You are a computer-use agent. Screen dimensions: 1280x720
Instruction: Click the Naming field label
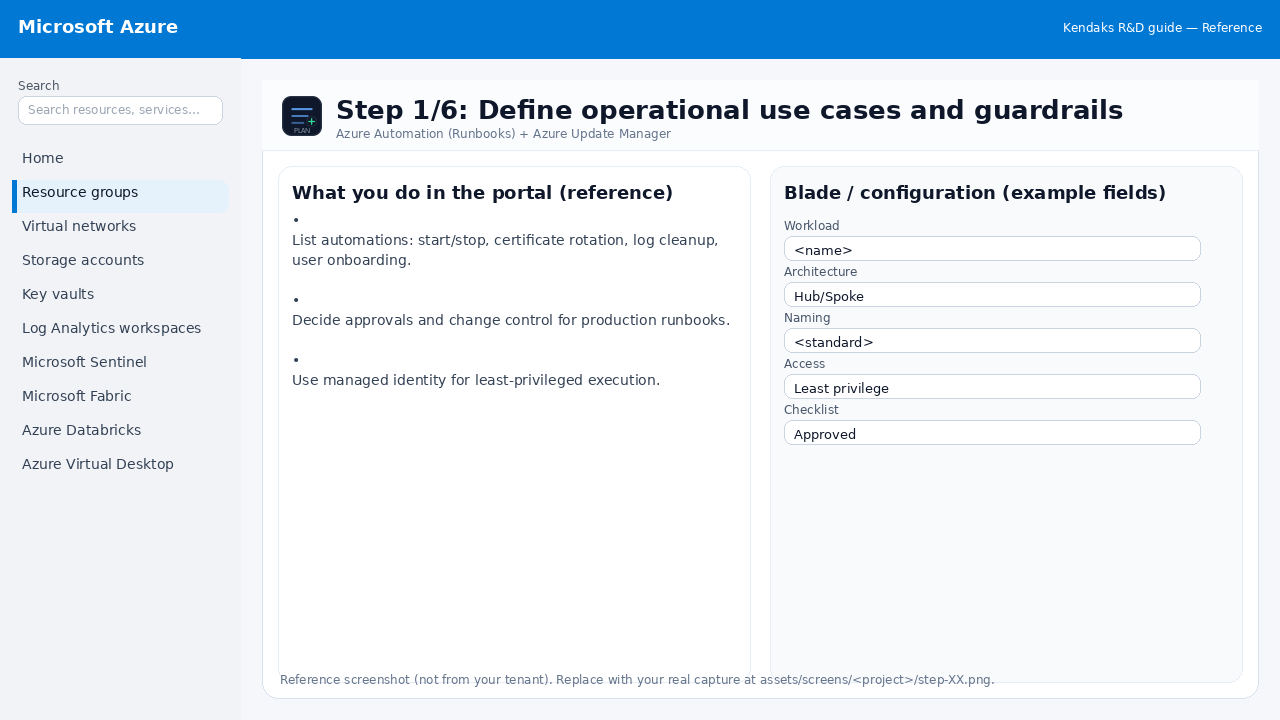(807, 318)
